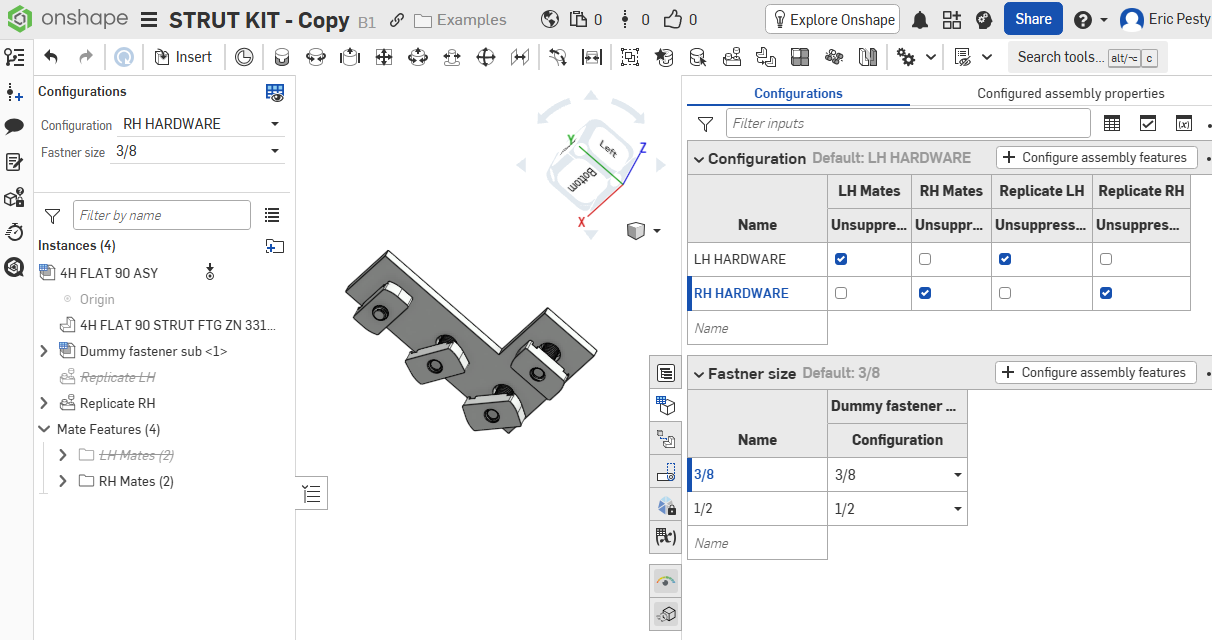This screenshot has height=640, width=1212.
Task: Click the Filter inputs search field
Action: [908, 124]
